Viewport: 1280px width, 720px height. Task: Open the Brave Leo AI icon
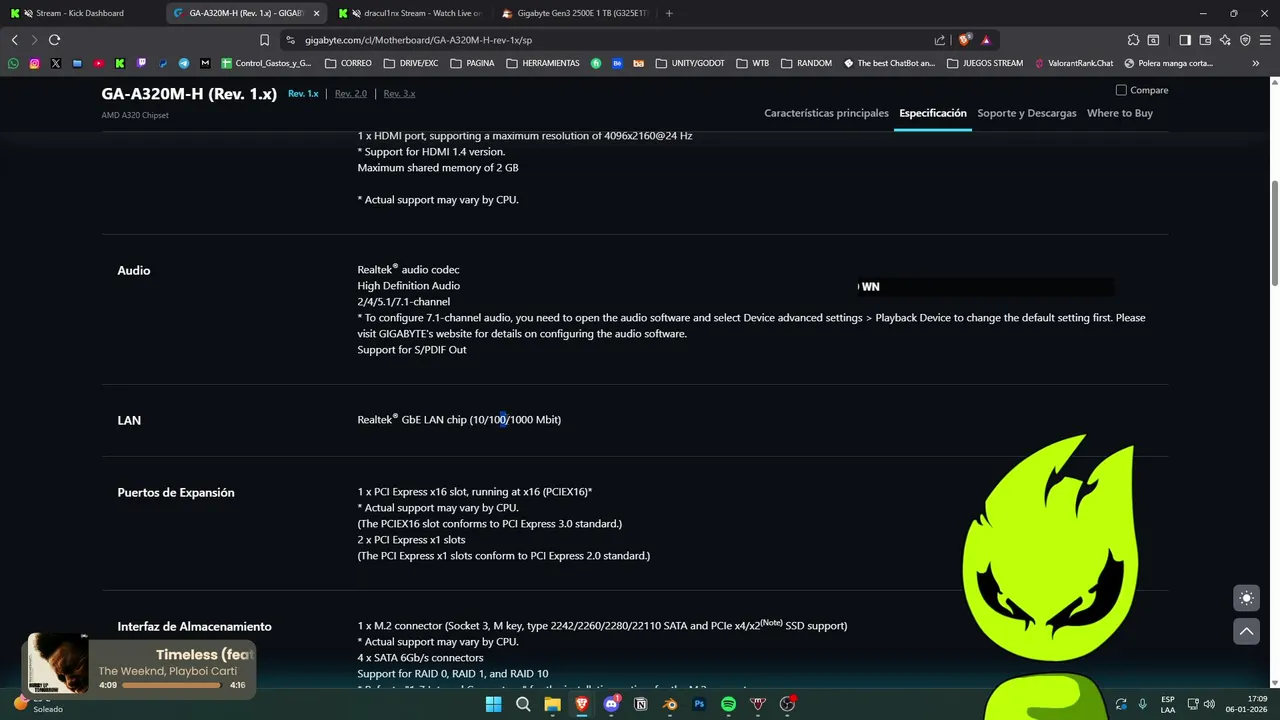[1225, 40]
